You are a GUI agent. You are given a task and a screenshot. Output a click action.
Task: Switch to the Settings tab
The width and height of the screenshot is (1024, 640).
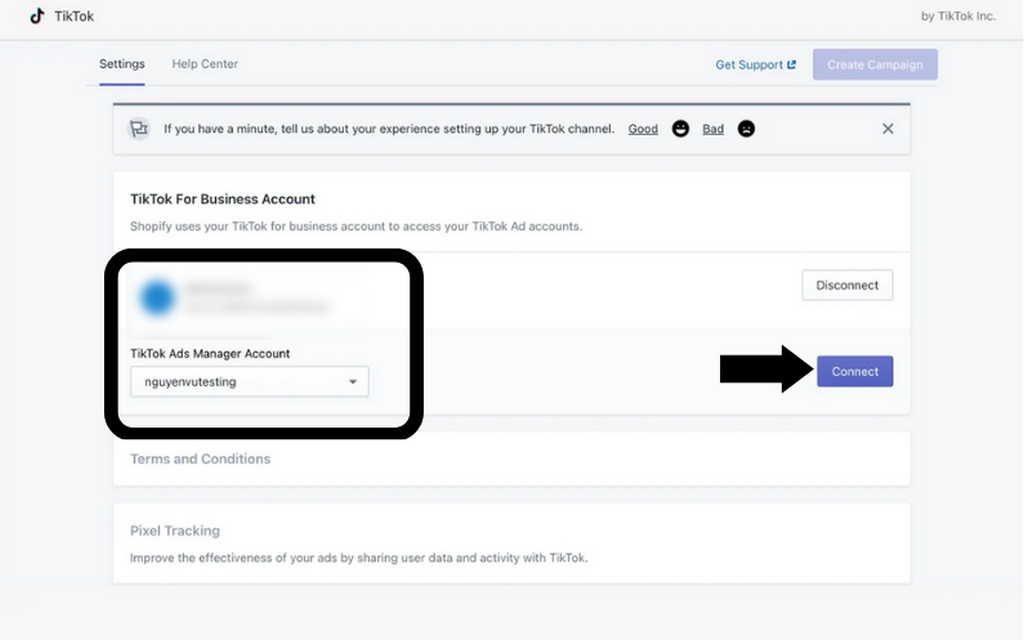(x=122, y=64)
